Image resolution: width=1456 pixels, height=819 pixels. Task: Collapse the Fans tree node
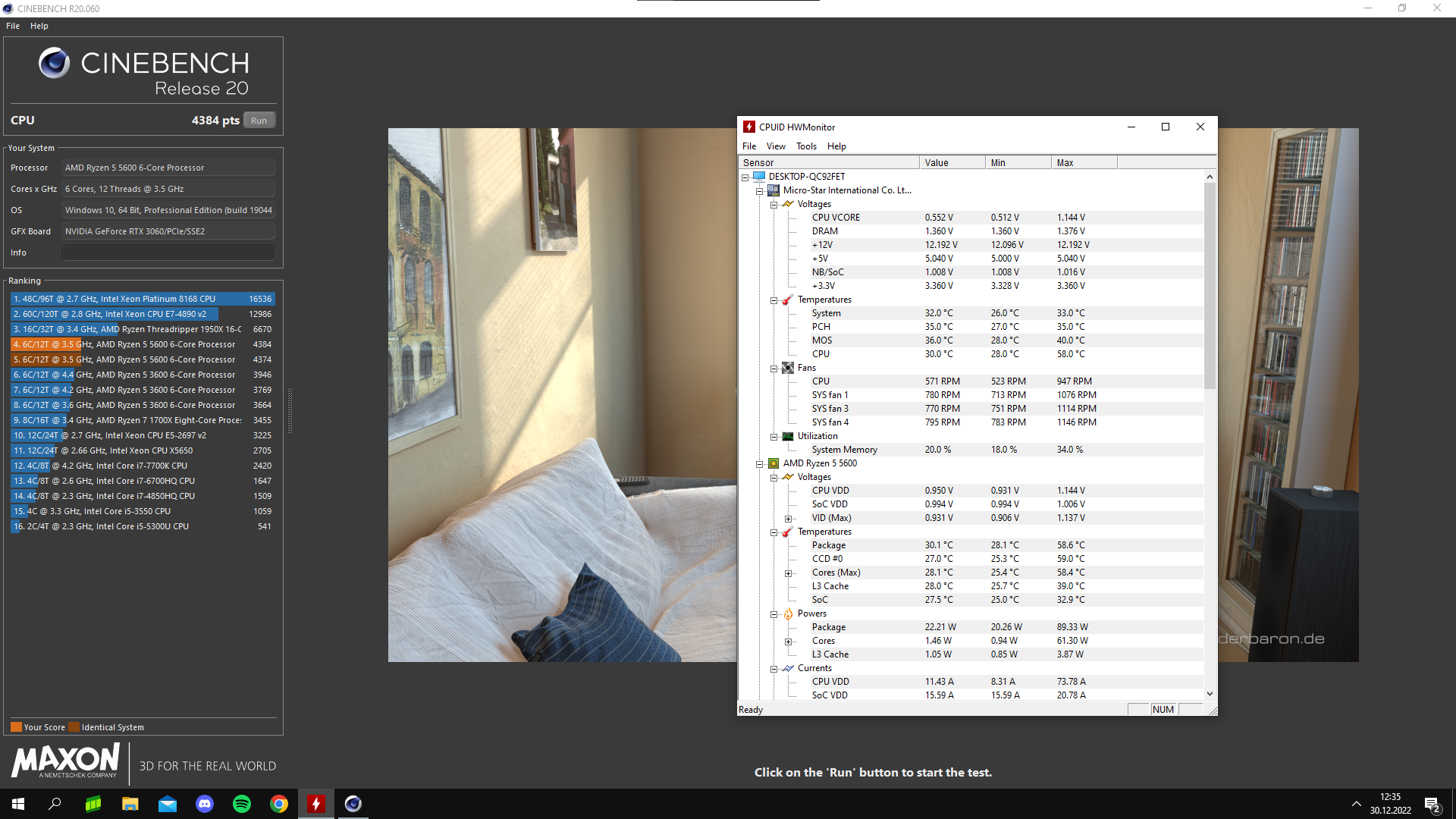(x=773, y=369)
